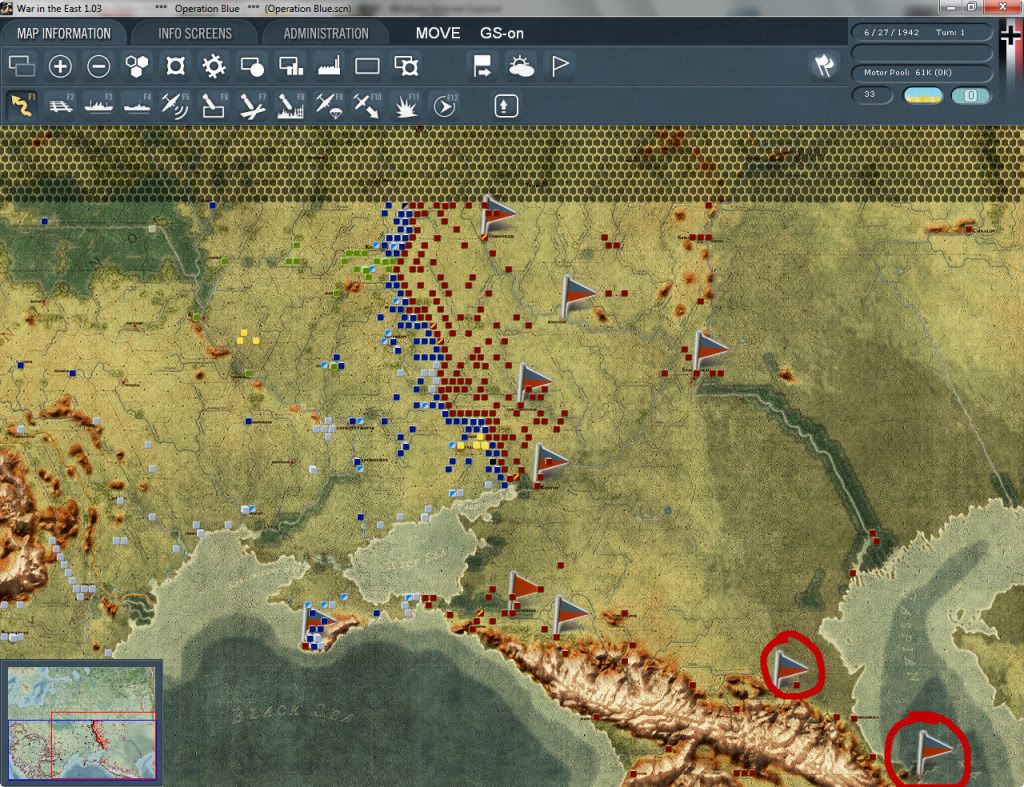Click the Motor Pool: 61K (OK) field

921,72
